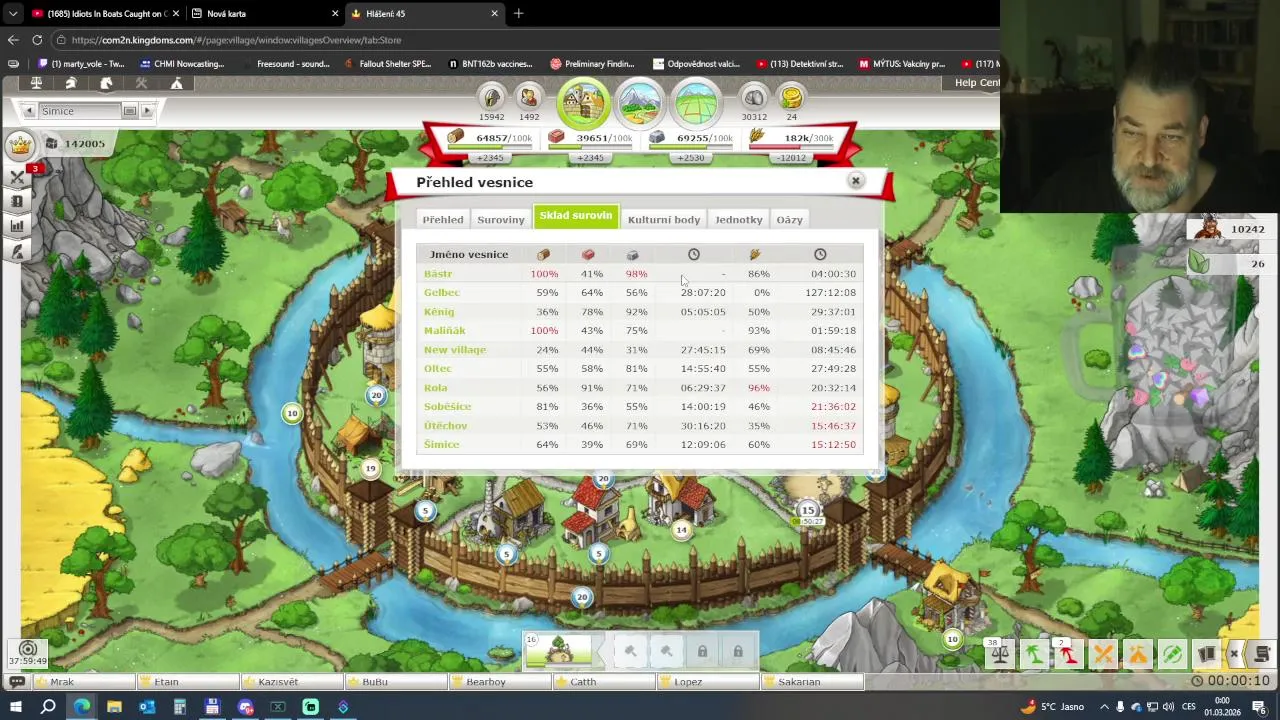
Task: Open Windows Start menu
Action: pos(16,707)
